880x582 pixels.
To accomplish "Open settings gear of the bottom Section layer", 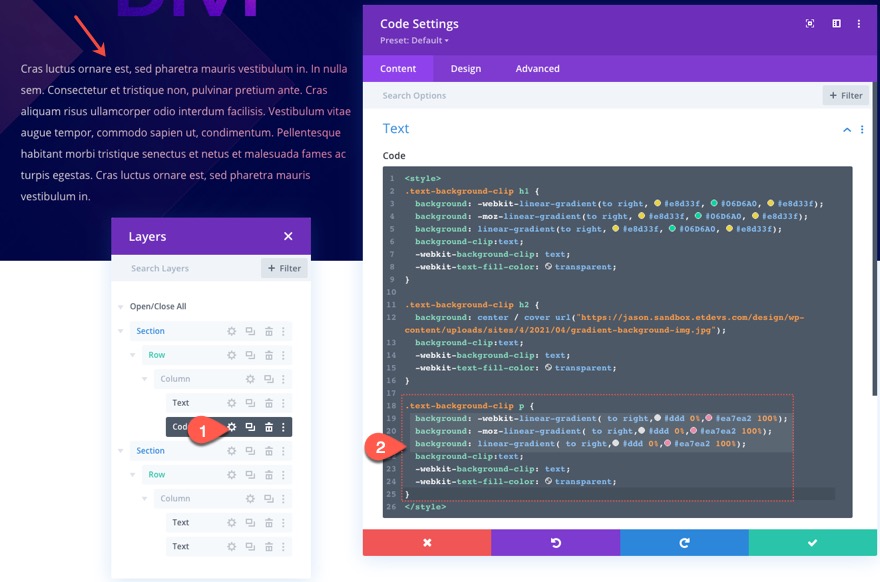I will 231,451.
